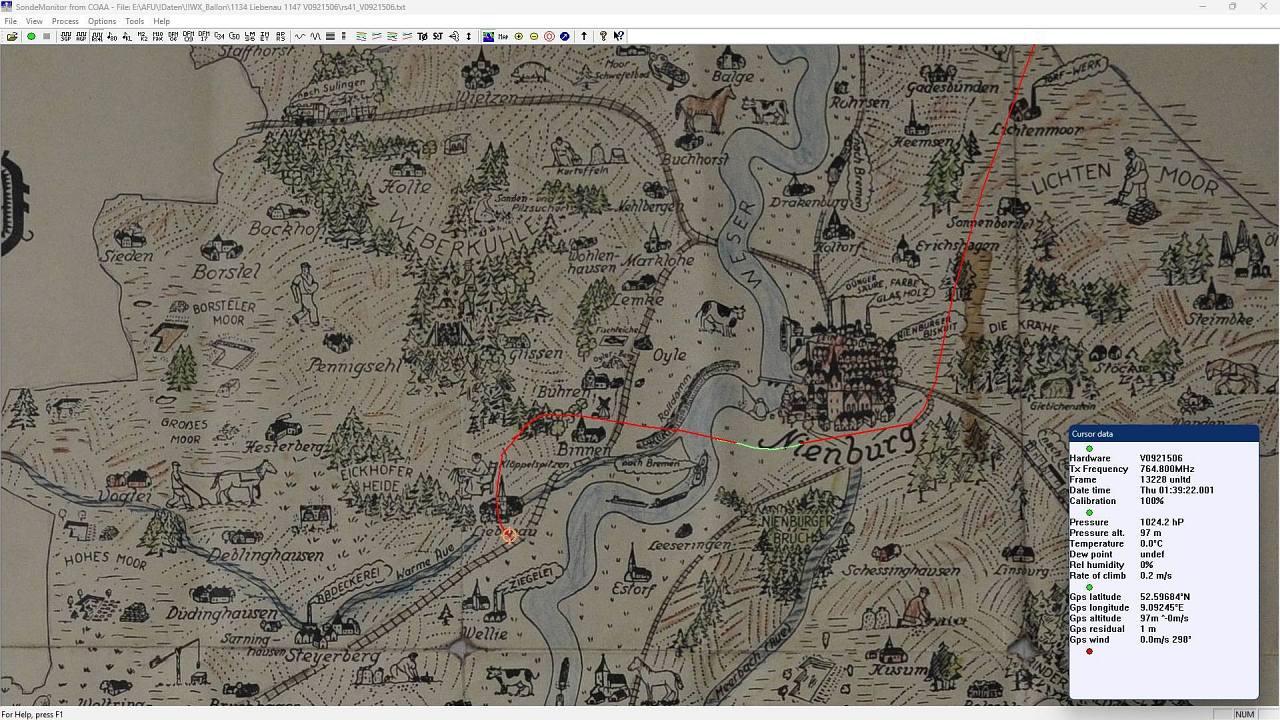Click the context help arrow icon

tap(619, 36)
